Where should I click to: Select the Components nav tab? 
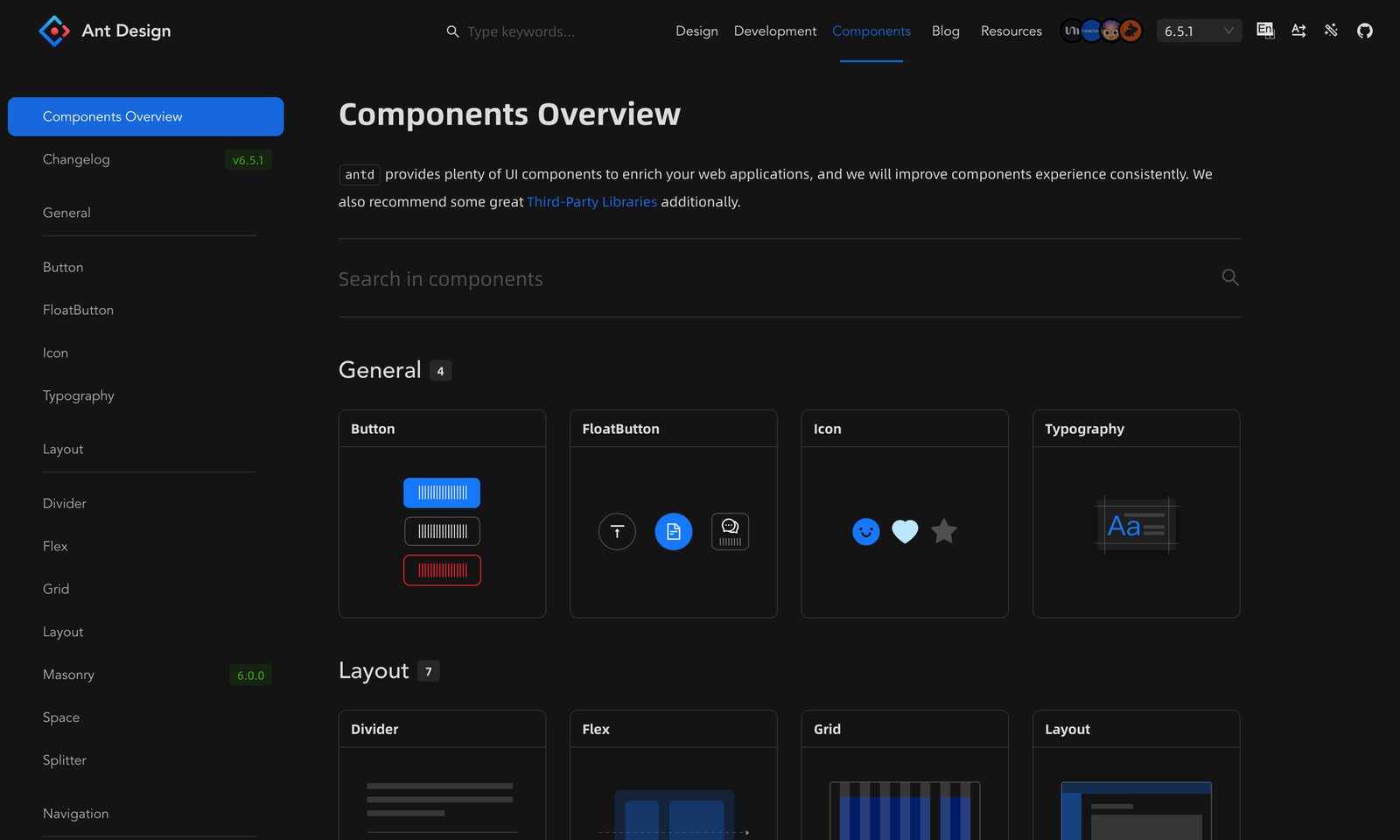(871, 31)
